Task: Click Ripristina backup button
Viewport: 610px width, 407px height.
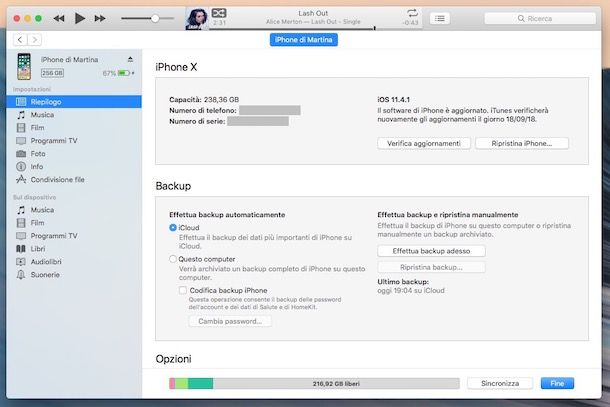Action: pos(431,267)
